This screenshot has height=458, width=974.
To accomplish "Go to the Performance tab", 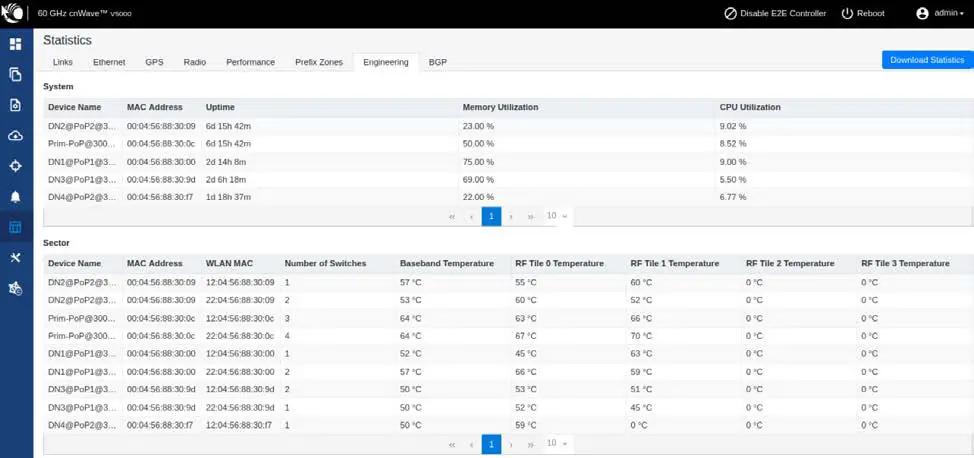I will pos(250,62).
